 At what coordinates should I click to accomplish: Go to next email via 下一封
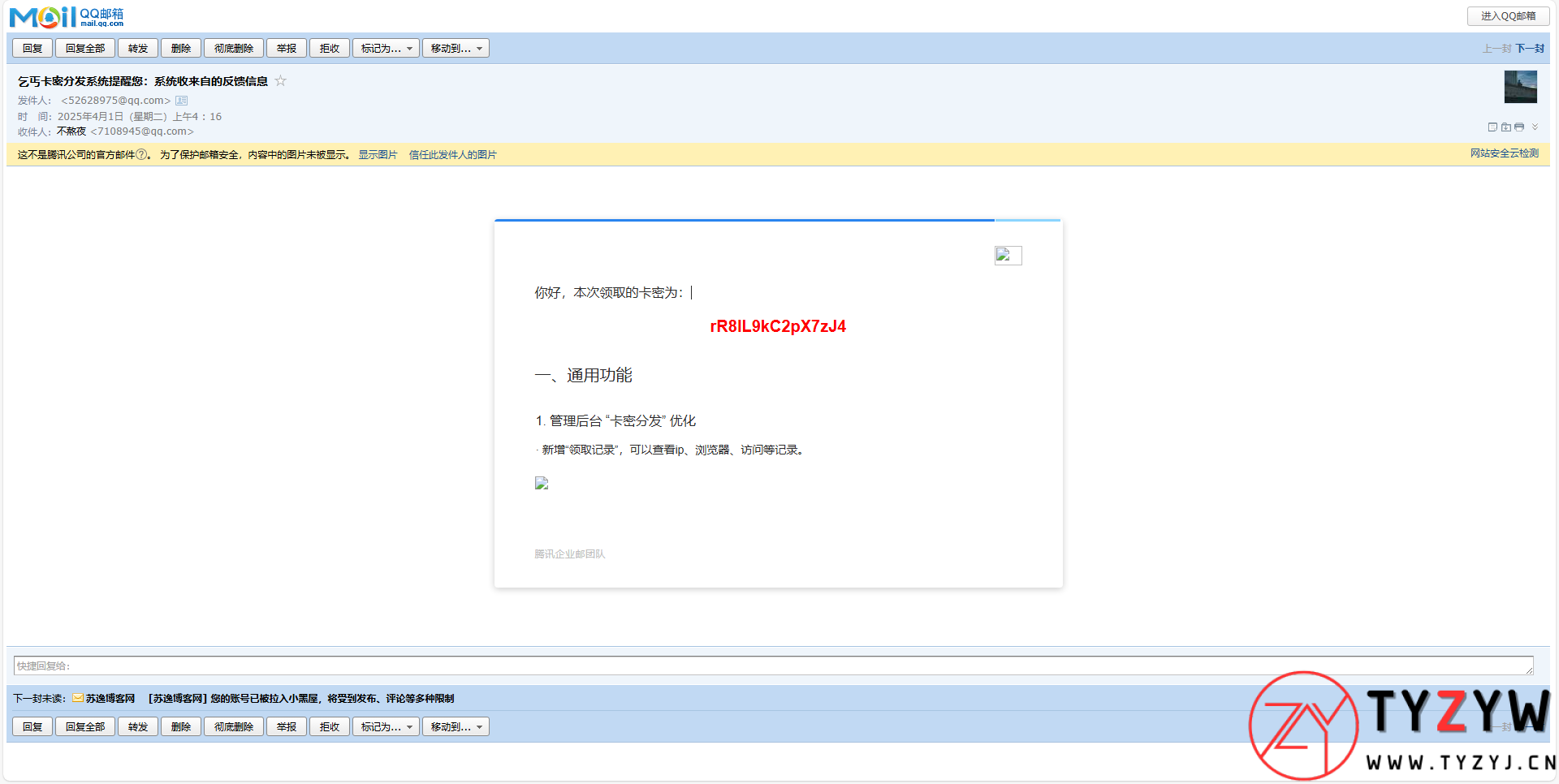1530,49
